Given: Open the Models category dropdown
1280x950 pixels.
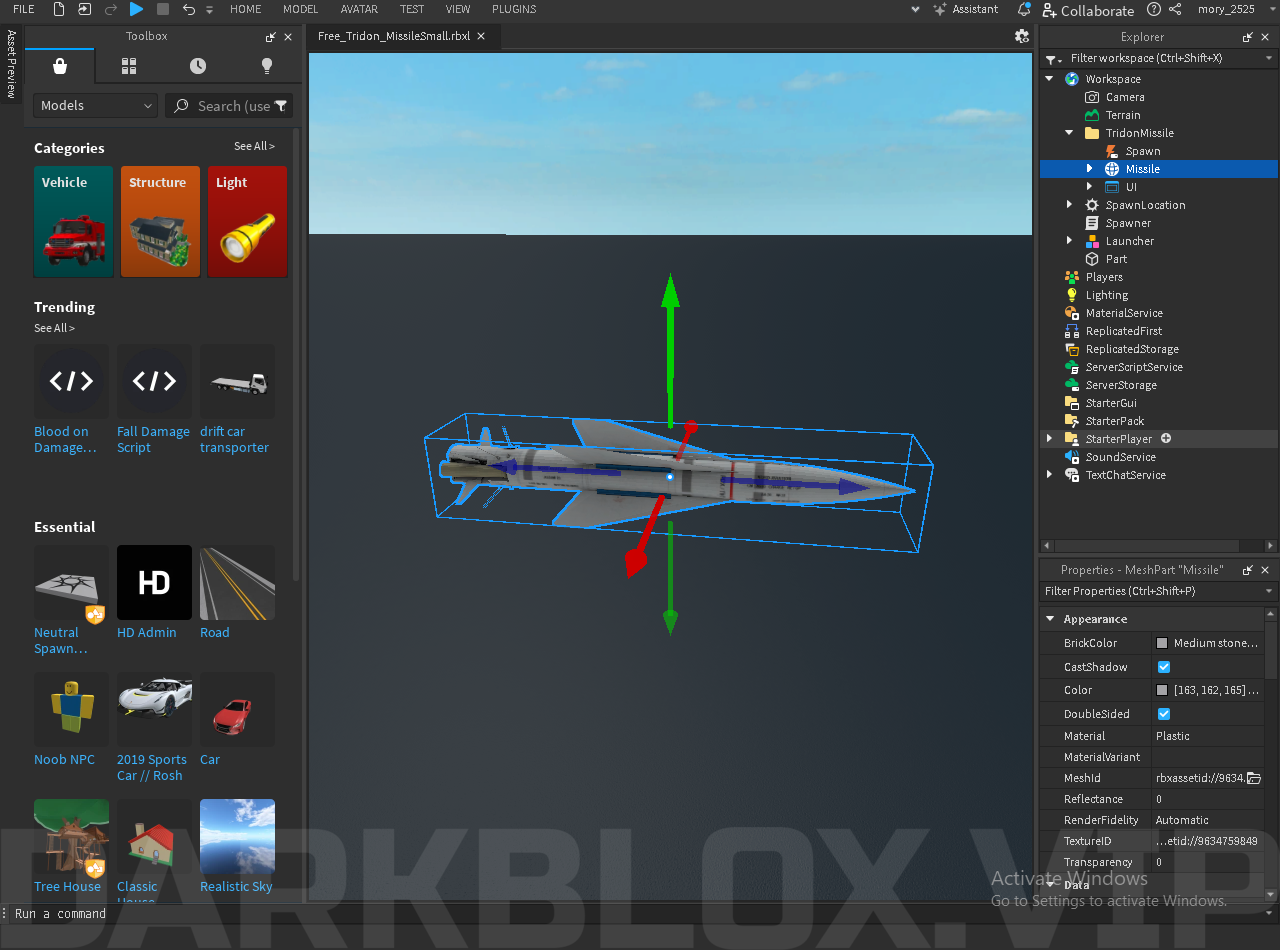Looking at the screenshot, I should (95, 105).
